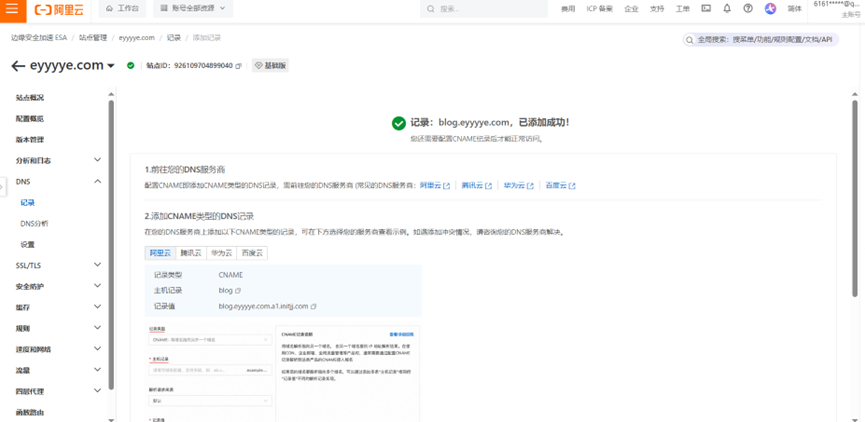The image size is (865, 422).
Task: Open 版本管理 in sidebar
Action: [x=30, y=140]
